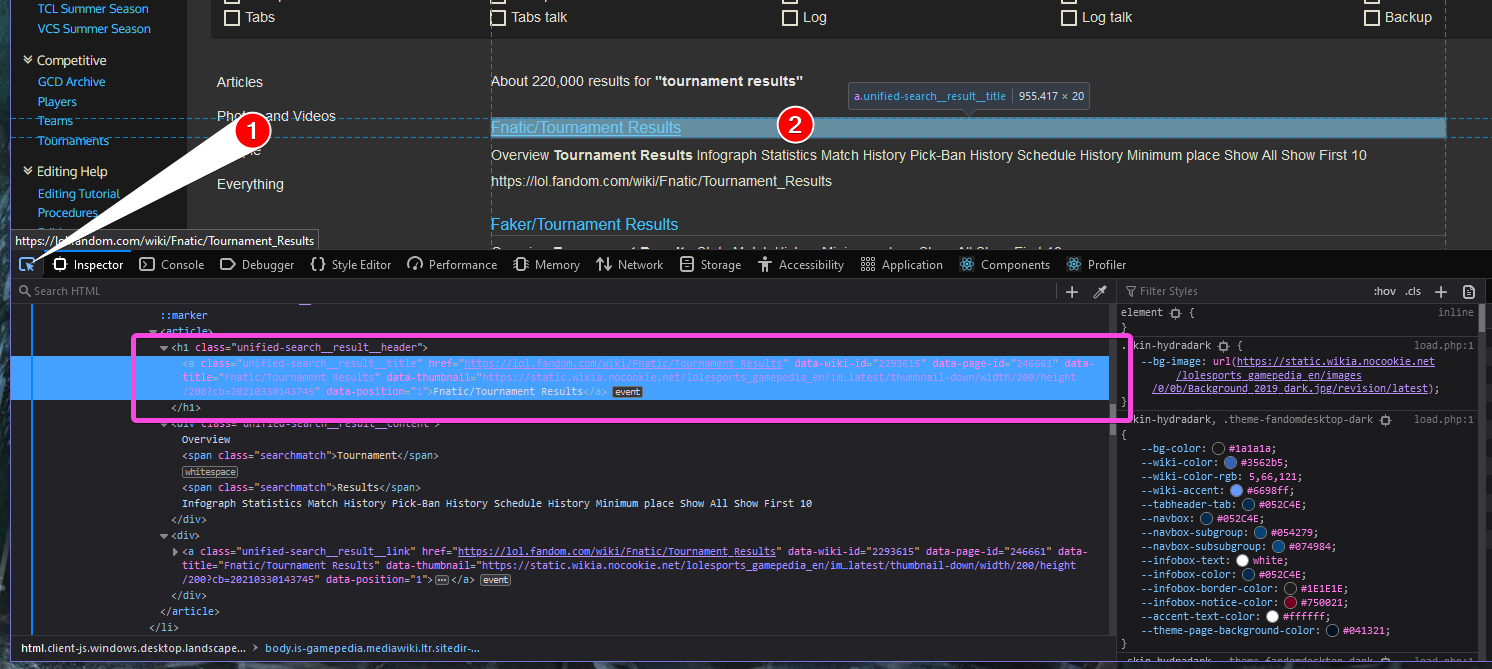Click the event badge after Fnatic/Tournament Results anchor
Image resolution: width=1492 pixels, height=669 pixels.
point(627,392)
